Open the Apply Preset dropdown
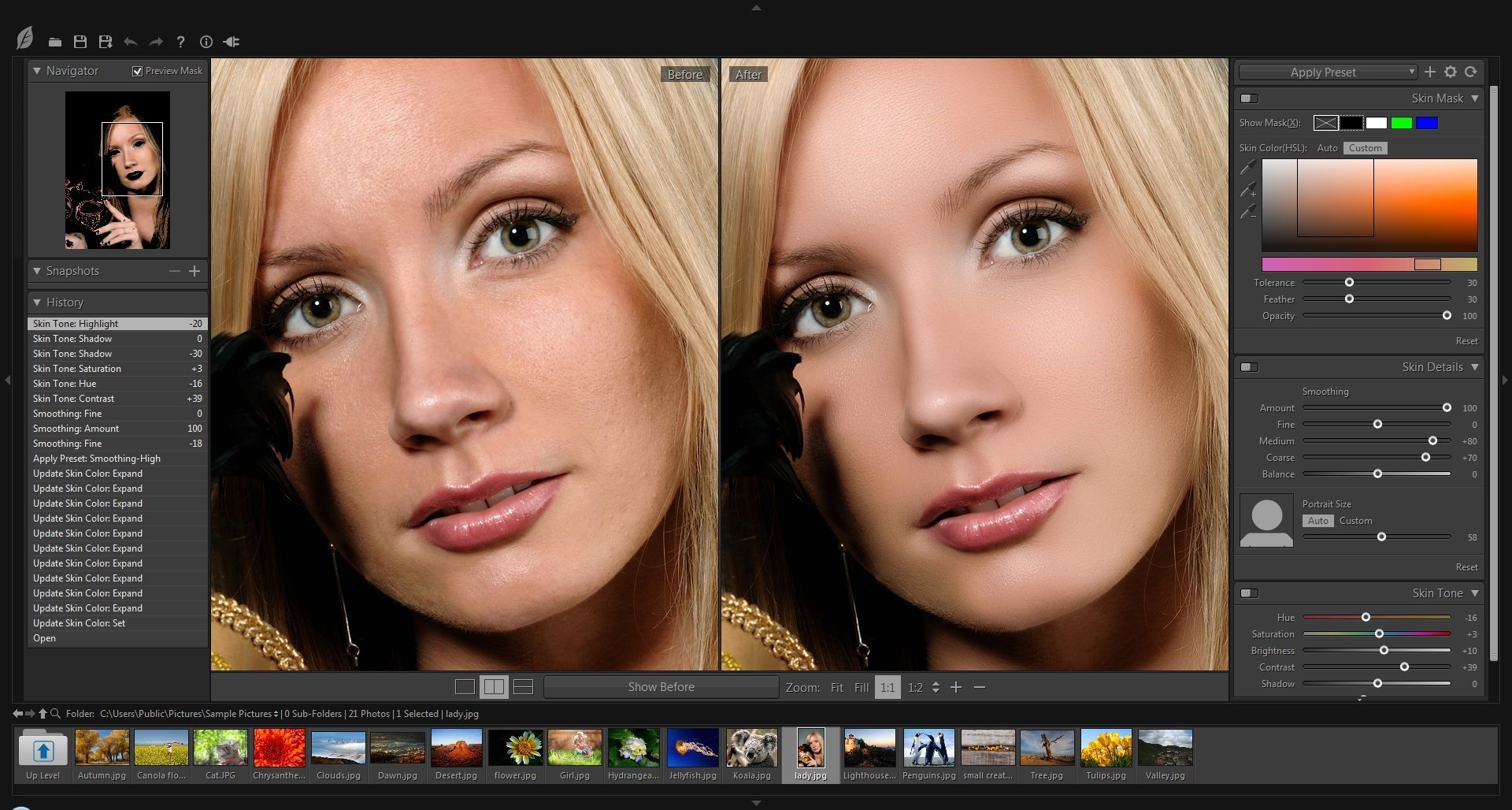Viewport: 1512px width, 810px height. pos(1326,72)
